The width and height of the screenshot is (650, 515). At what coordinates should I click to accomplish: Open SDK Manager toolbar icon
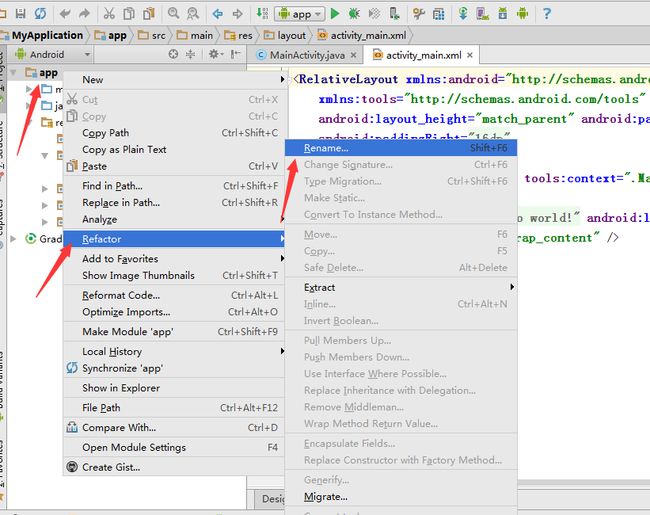point(502,14)
